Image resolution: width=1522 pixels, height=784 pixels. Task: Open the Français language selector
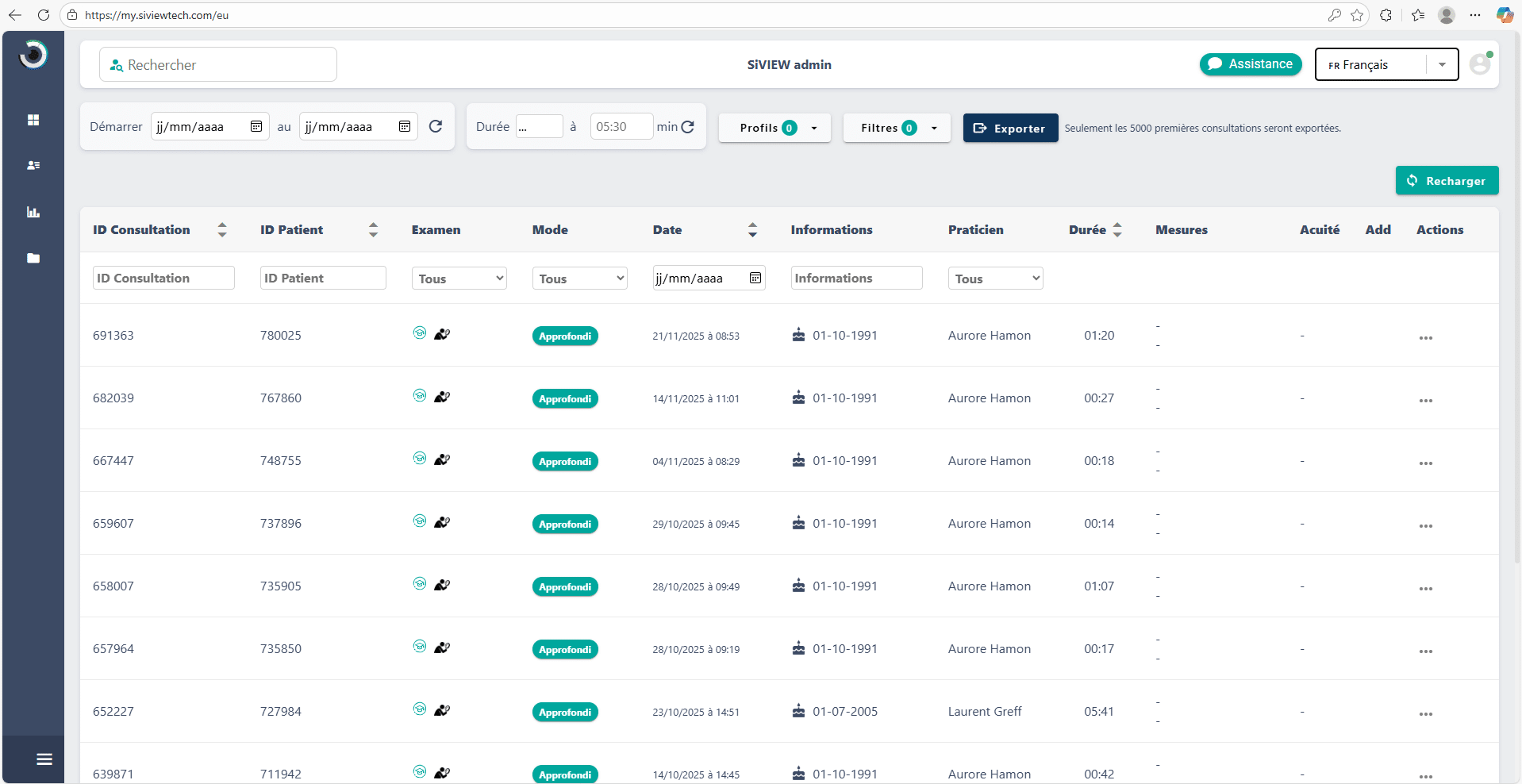click(x=1386, y=65)
